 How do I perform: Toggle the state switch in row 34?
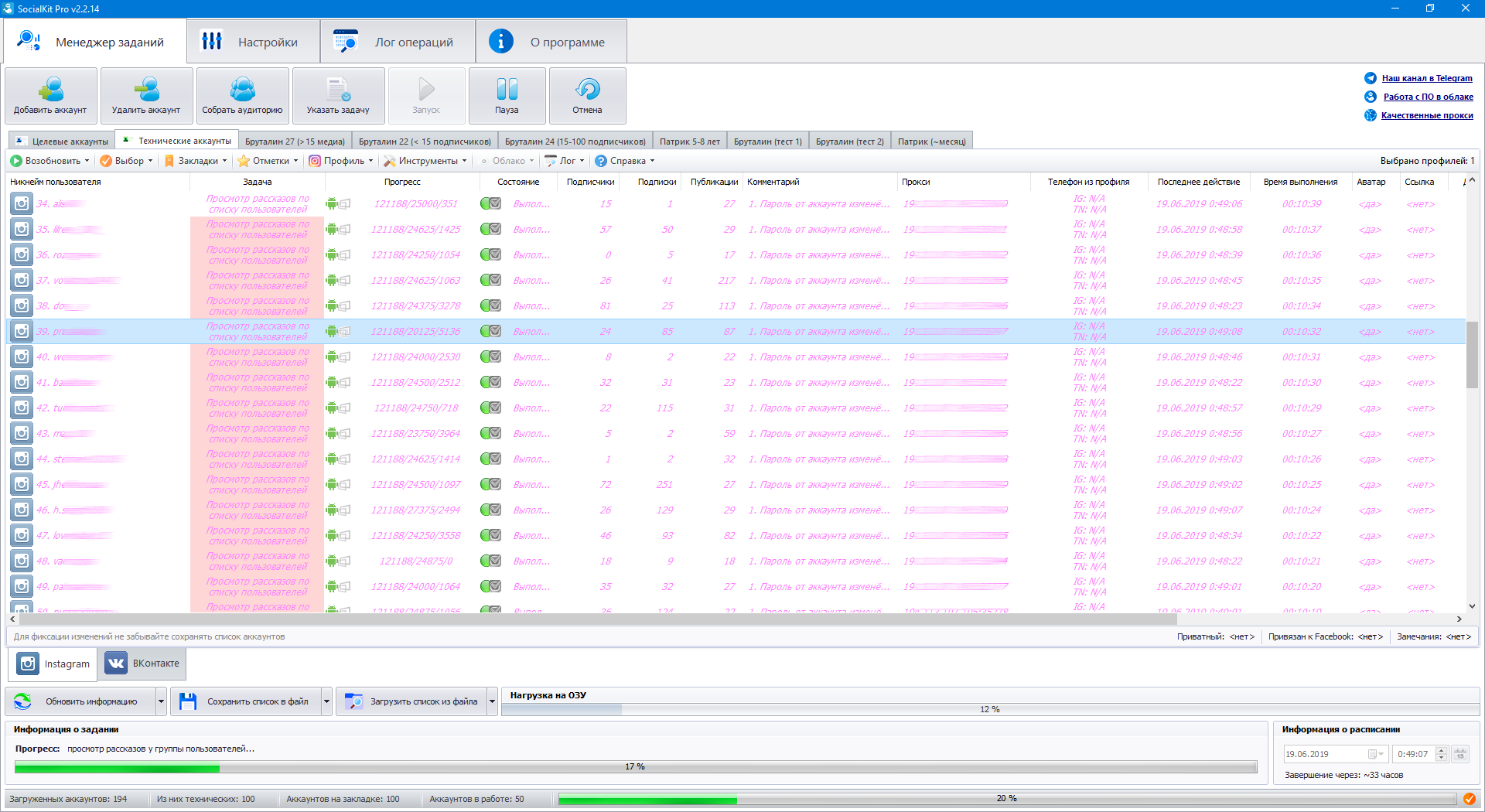coord(490,203)
